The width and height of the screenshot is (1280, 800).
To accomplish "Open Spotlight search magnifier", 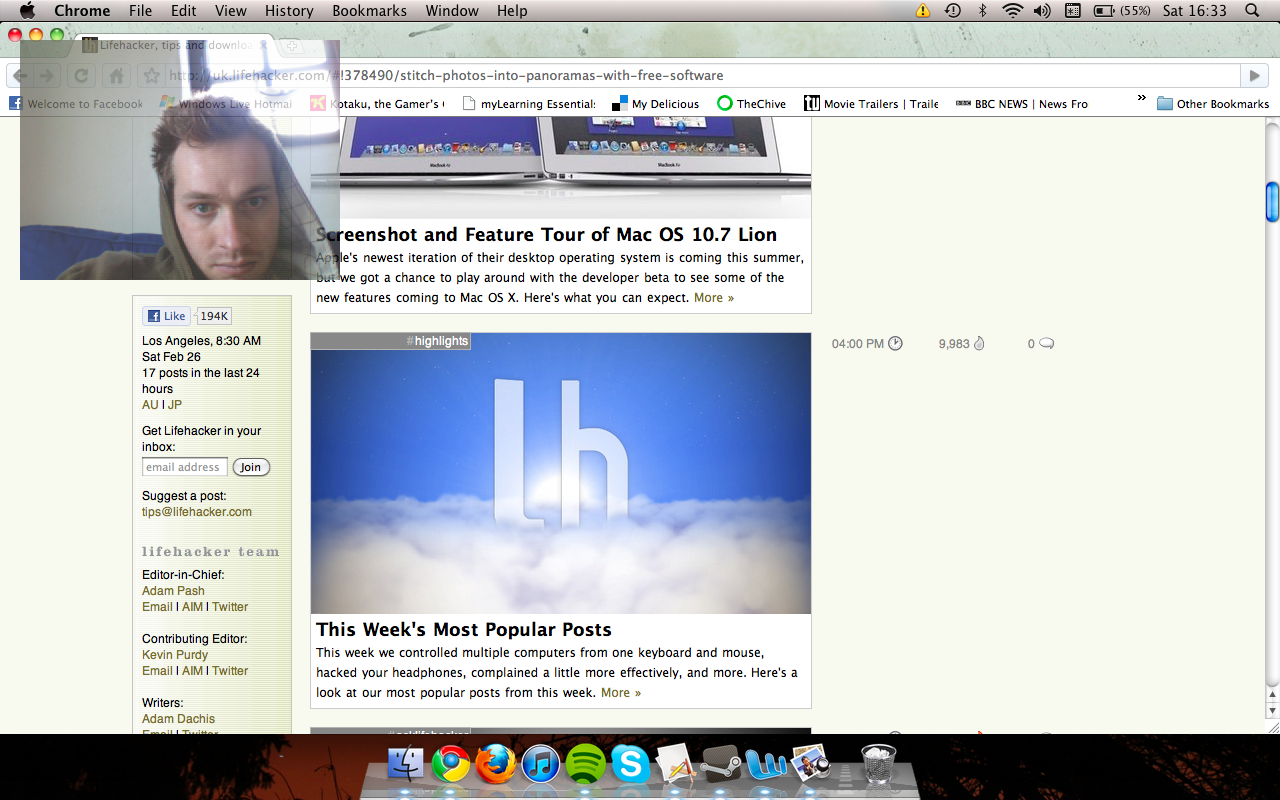I will pos(1252,11).
